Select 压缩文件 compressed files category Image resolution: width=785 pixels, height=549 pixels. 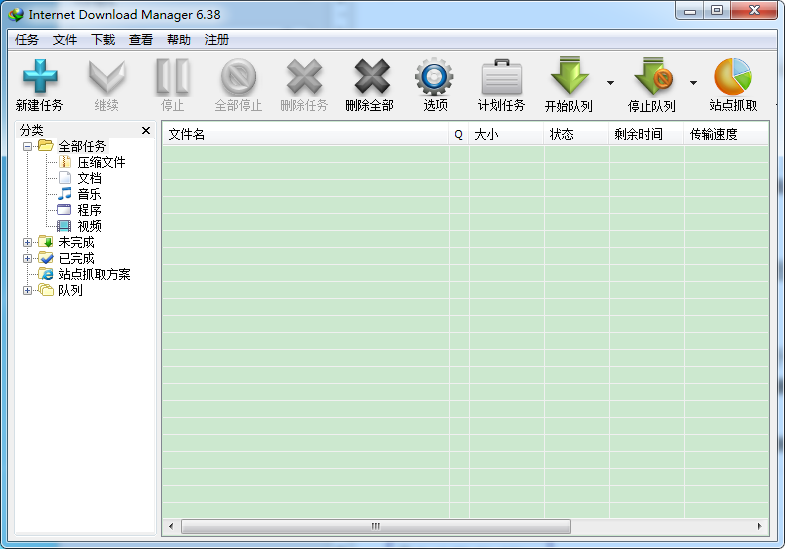(x=100, y=162)
